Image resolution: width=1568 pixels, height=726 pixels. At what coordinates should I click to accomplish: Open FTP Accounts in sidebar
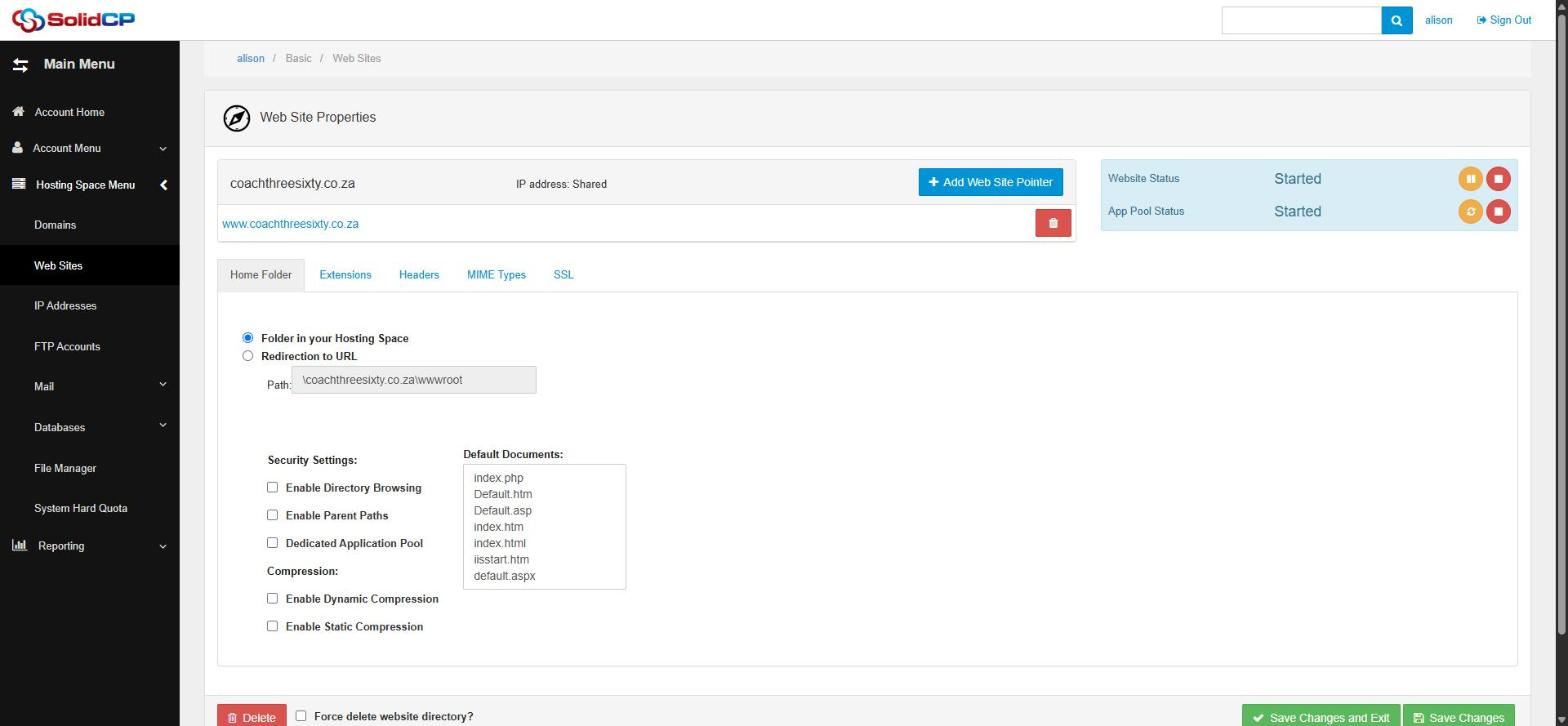pos(67,346)
